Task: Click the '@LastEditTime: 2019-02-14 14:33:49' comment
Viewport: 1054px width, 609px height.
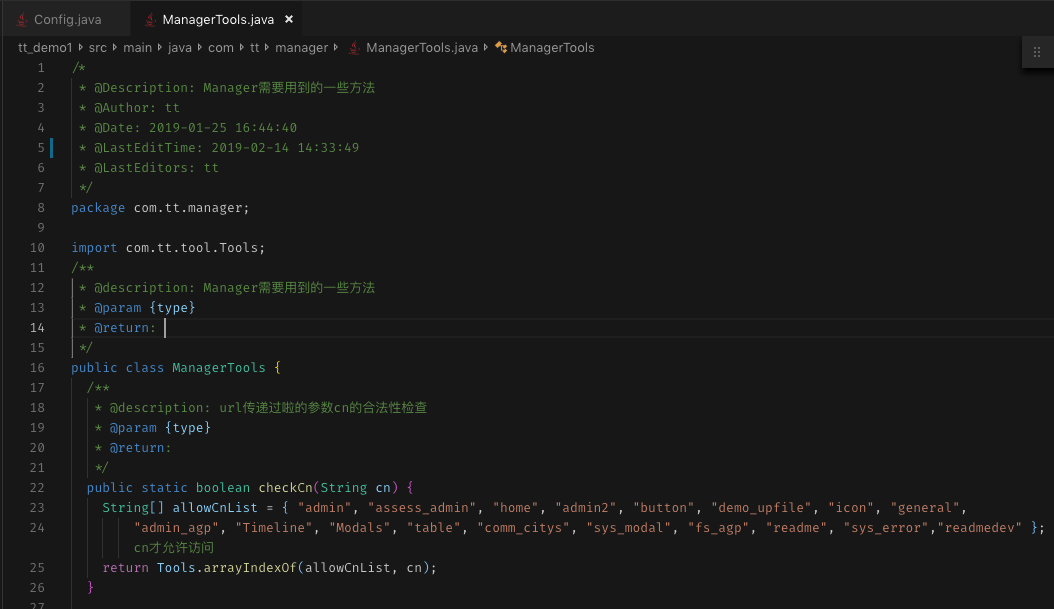Action: (227, 147)
